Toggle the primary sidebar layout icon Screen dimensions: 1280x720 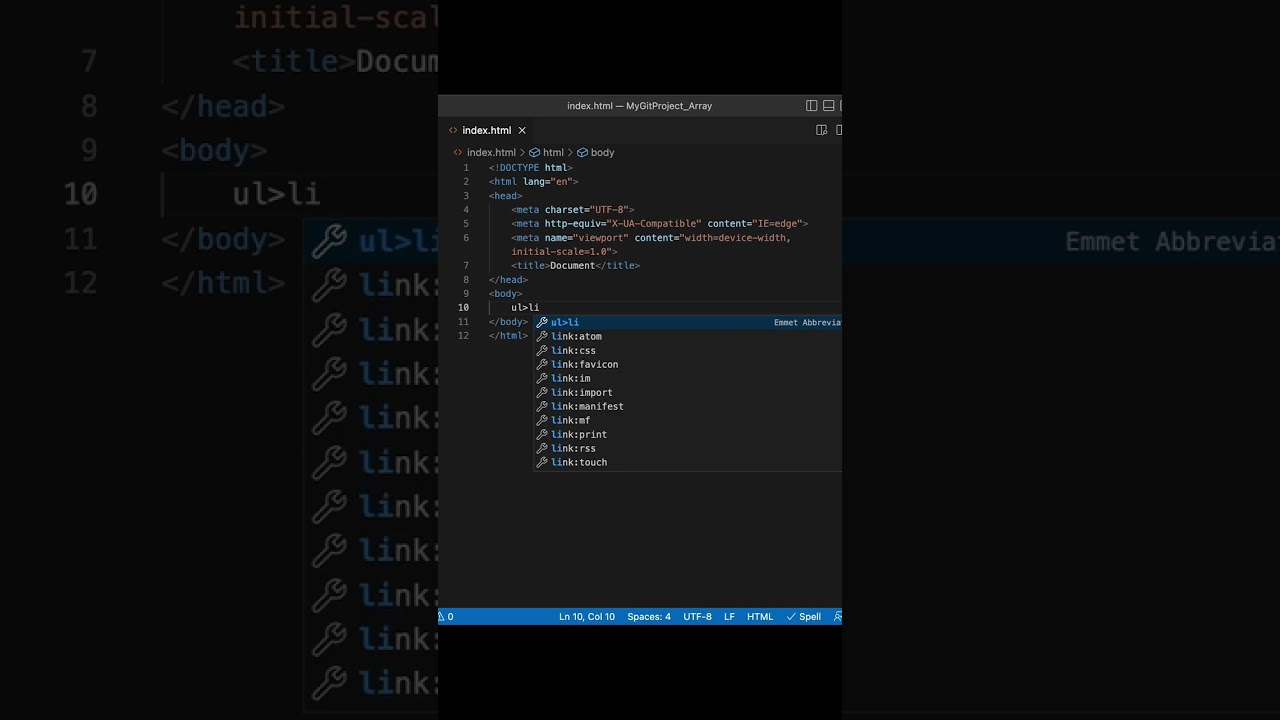click(812, 106)
